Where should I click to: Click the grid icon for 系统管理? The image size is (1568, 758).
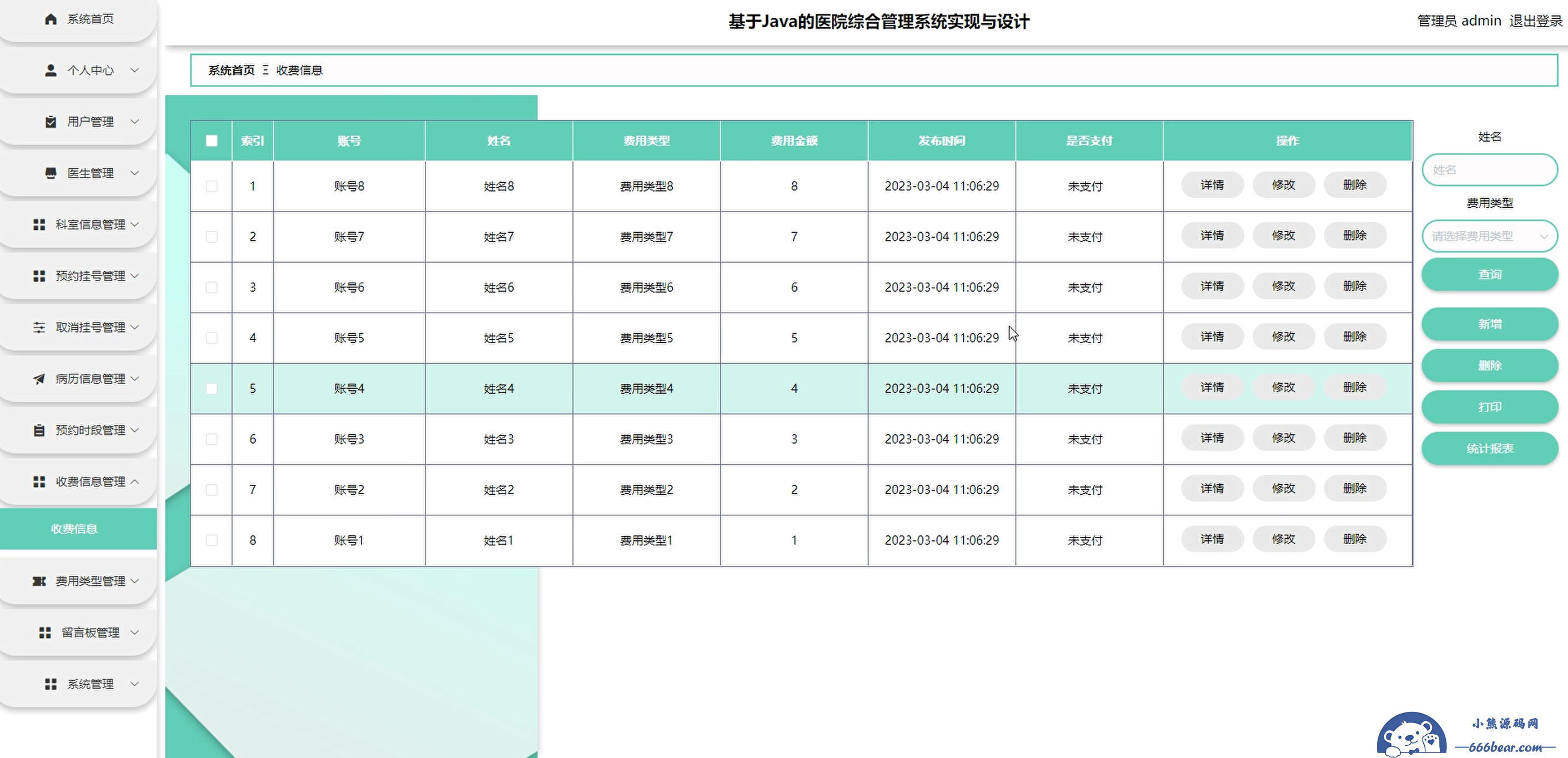click(51, 684)
